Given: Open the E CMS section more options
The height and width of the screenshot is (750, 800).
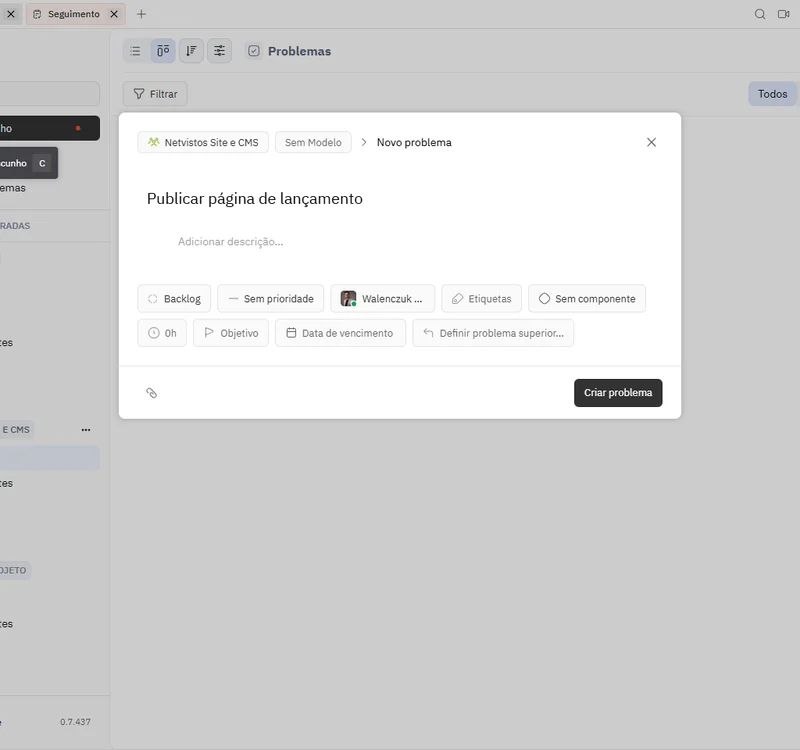Looking at the screenshot, I should (86, 430).
